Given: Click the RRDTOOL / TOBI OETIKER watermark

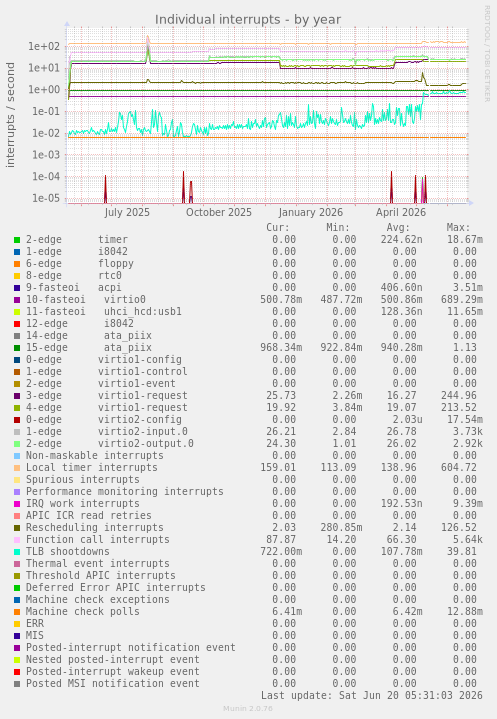Looking at the screenshot, I should point(487,54).
